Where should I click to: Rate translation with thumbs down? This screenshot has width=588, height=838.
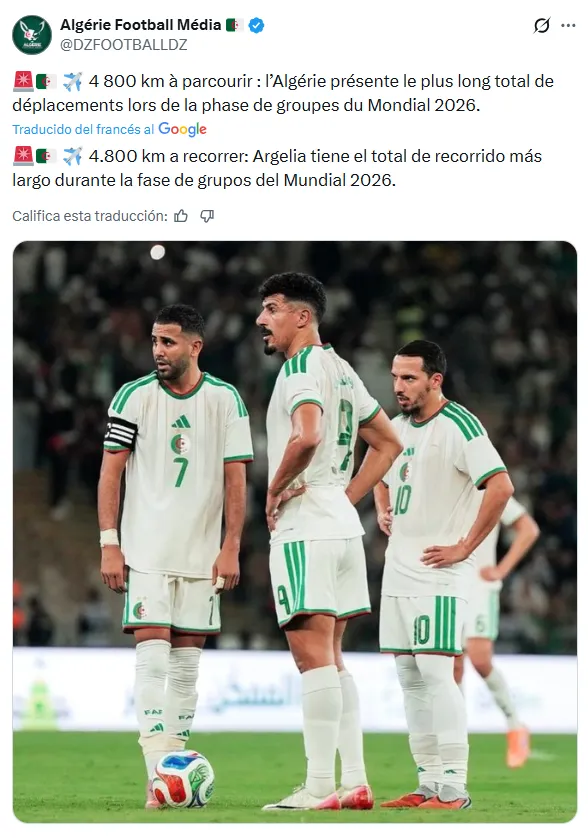tap(207, 216)
